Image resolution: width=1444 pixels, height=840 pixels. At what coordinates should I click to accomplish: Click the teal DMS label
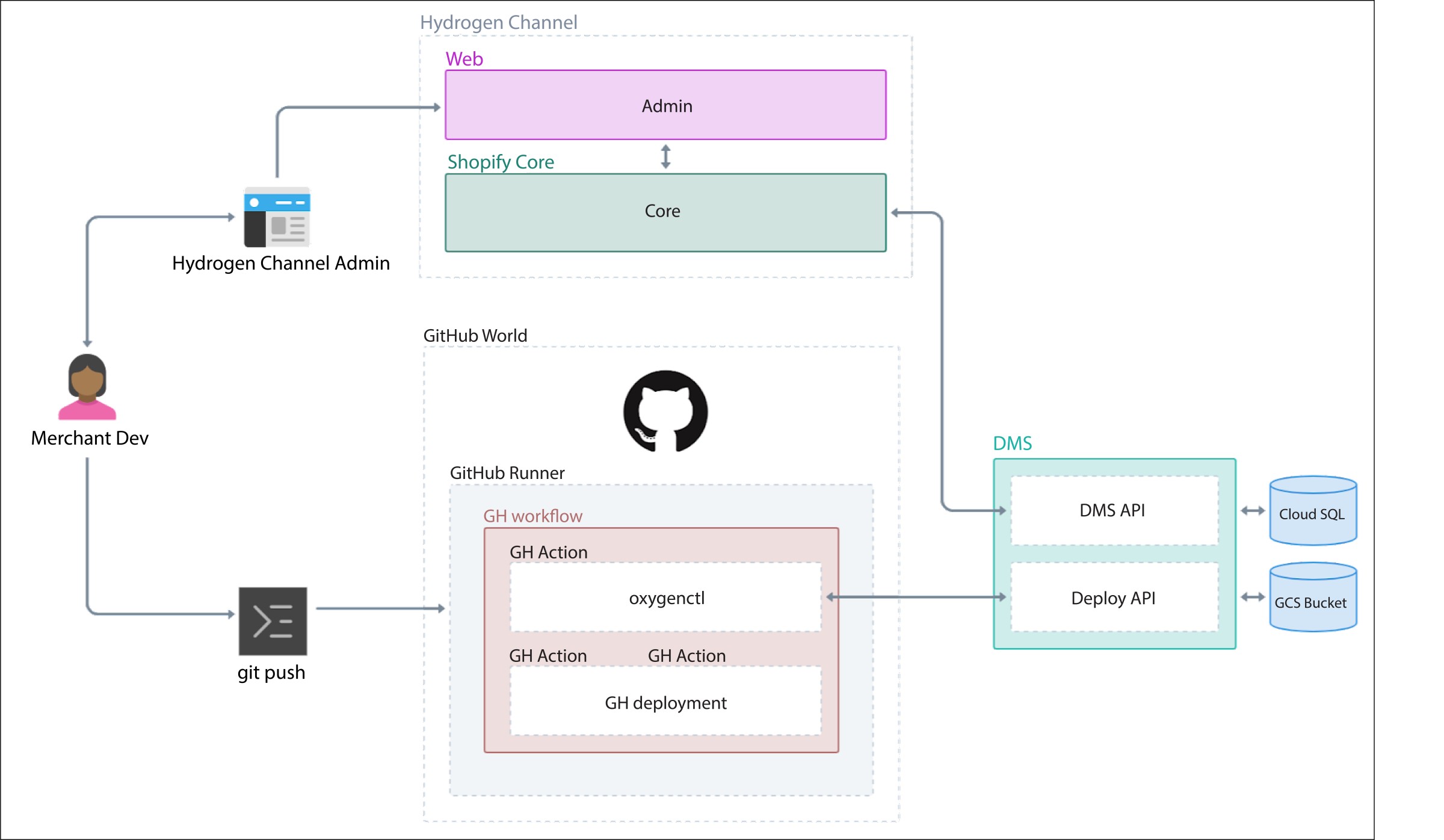click(1012, 443)
